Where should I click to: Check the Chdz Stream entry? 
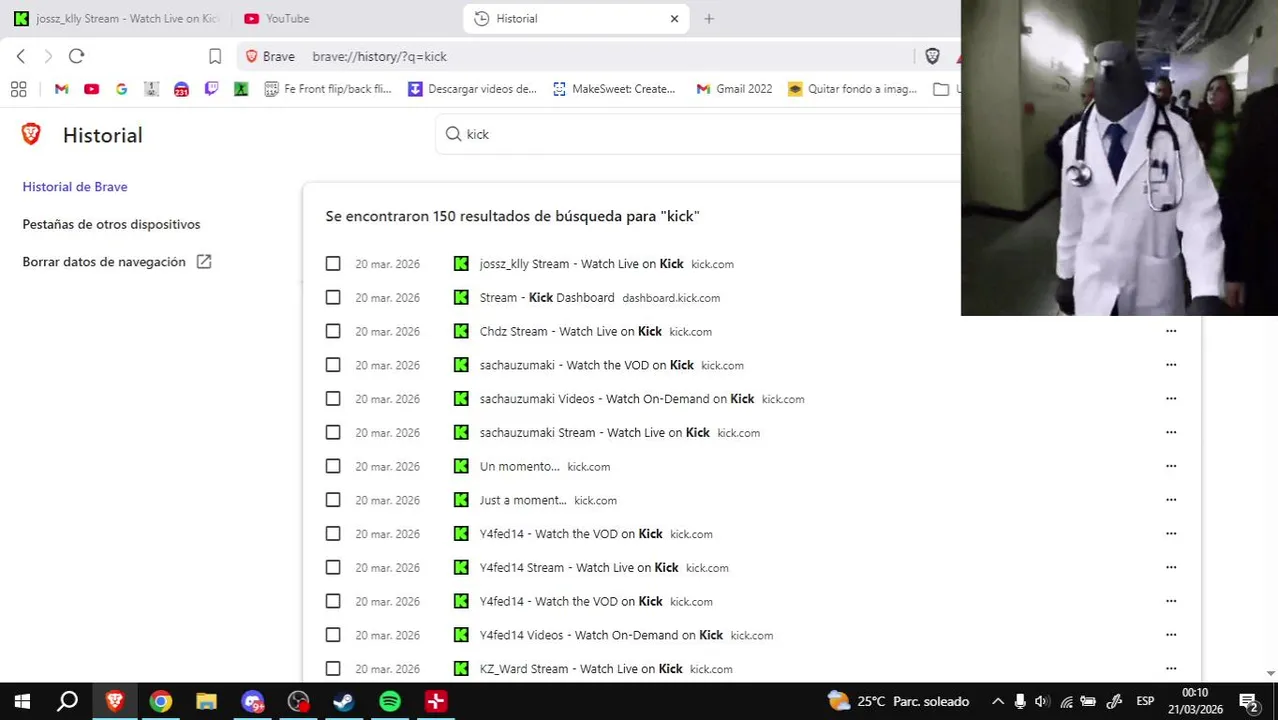(333, 331)
